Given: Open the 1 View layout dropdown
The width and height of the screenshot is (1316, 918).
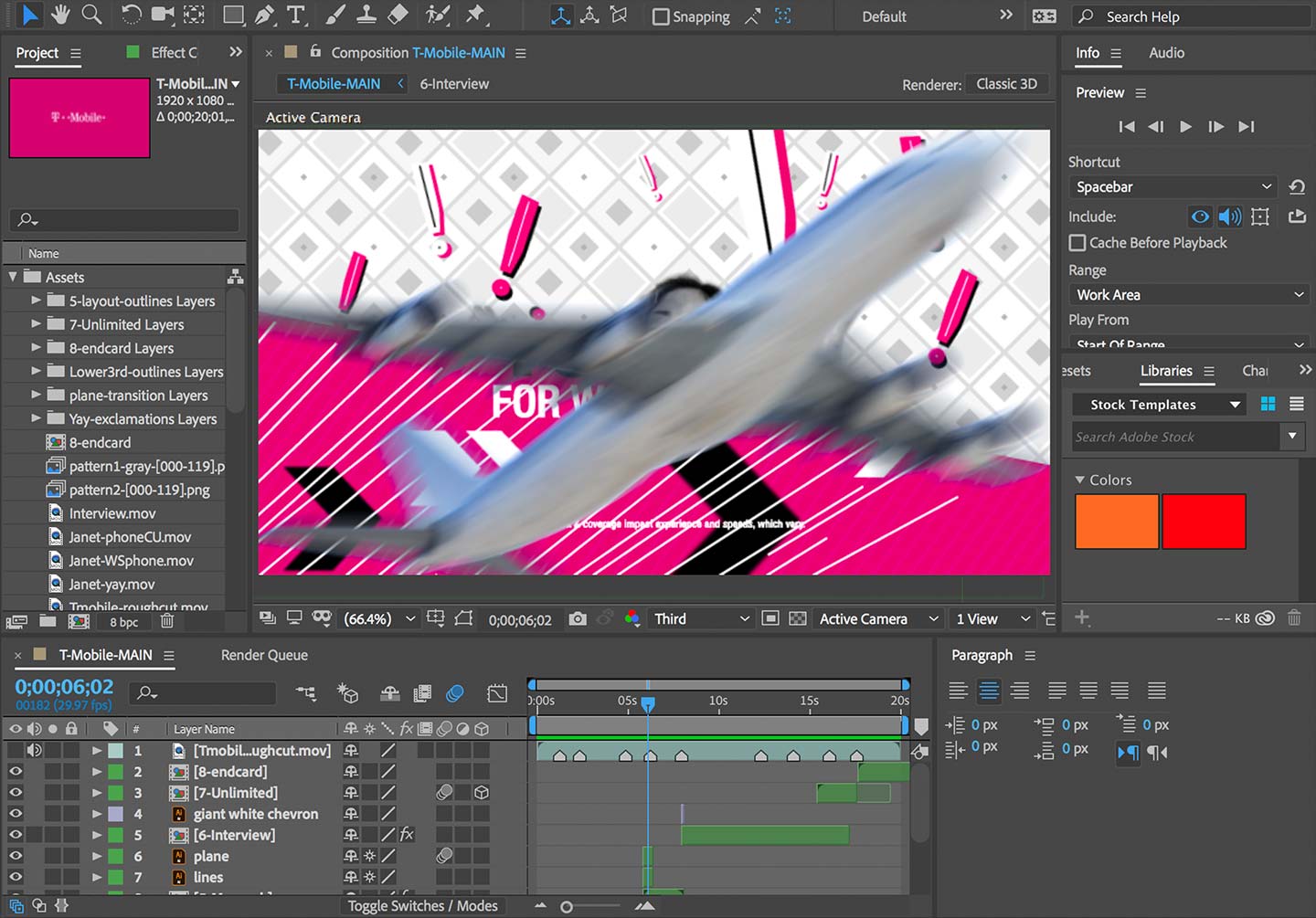Looking at the screenshot, I should (992, 619).
